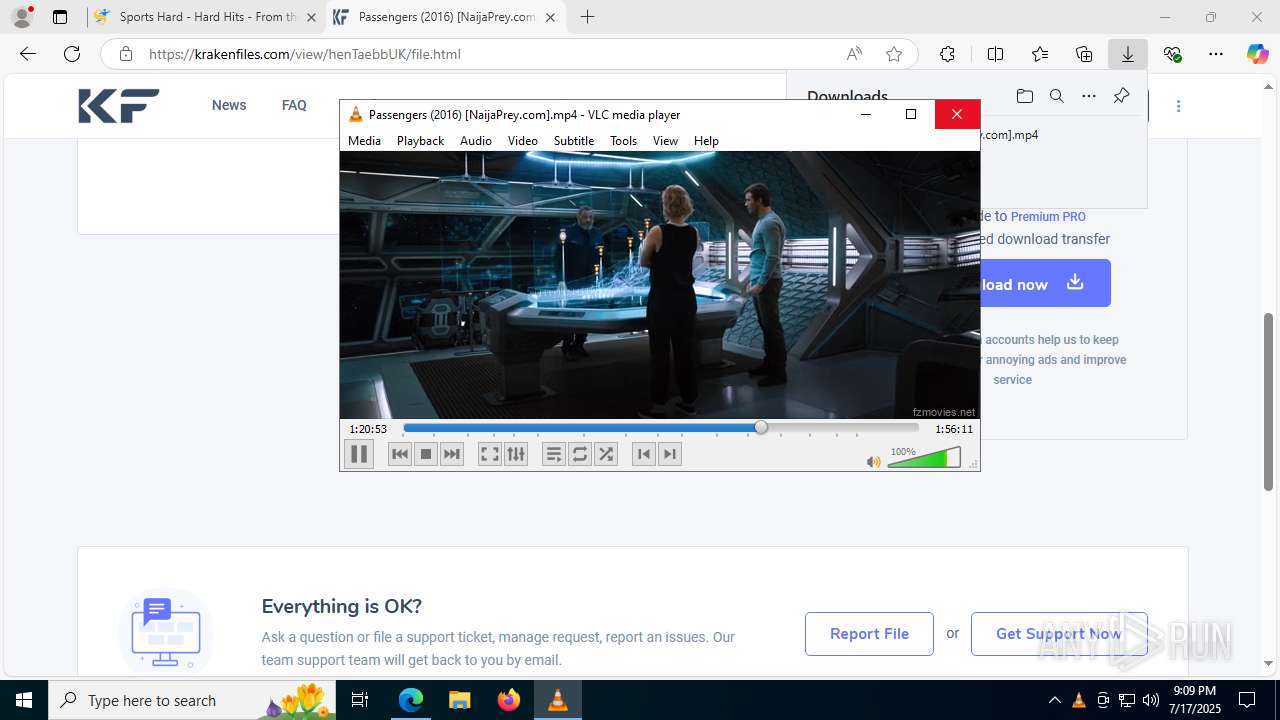Click VLC previous media button
This screenshot has width=1280, height=720.
400,454
